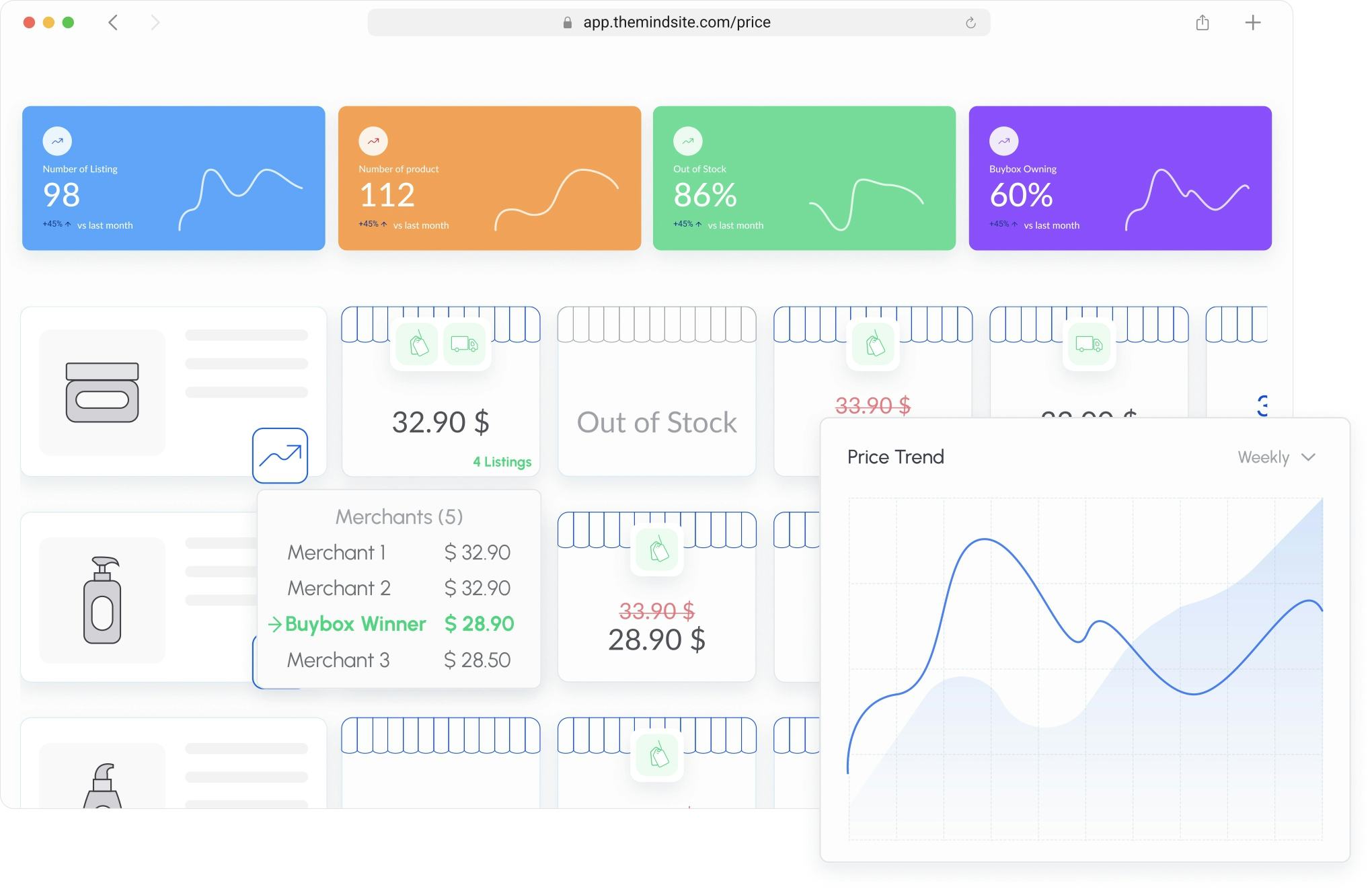Open the Weekly dropdown in the Price Trend panel
This screenshot has height=891, width=1372.
click(x=1276, y=457)
